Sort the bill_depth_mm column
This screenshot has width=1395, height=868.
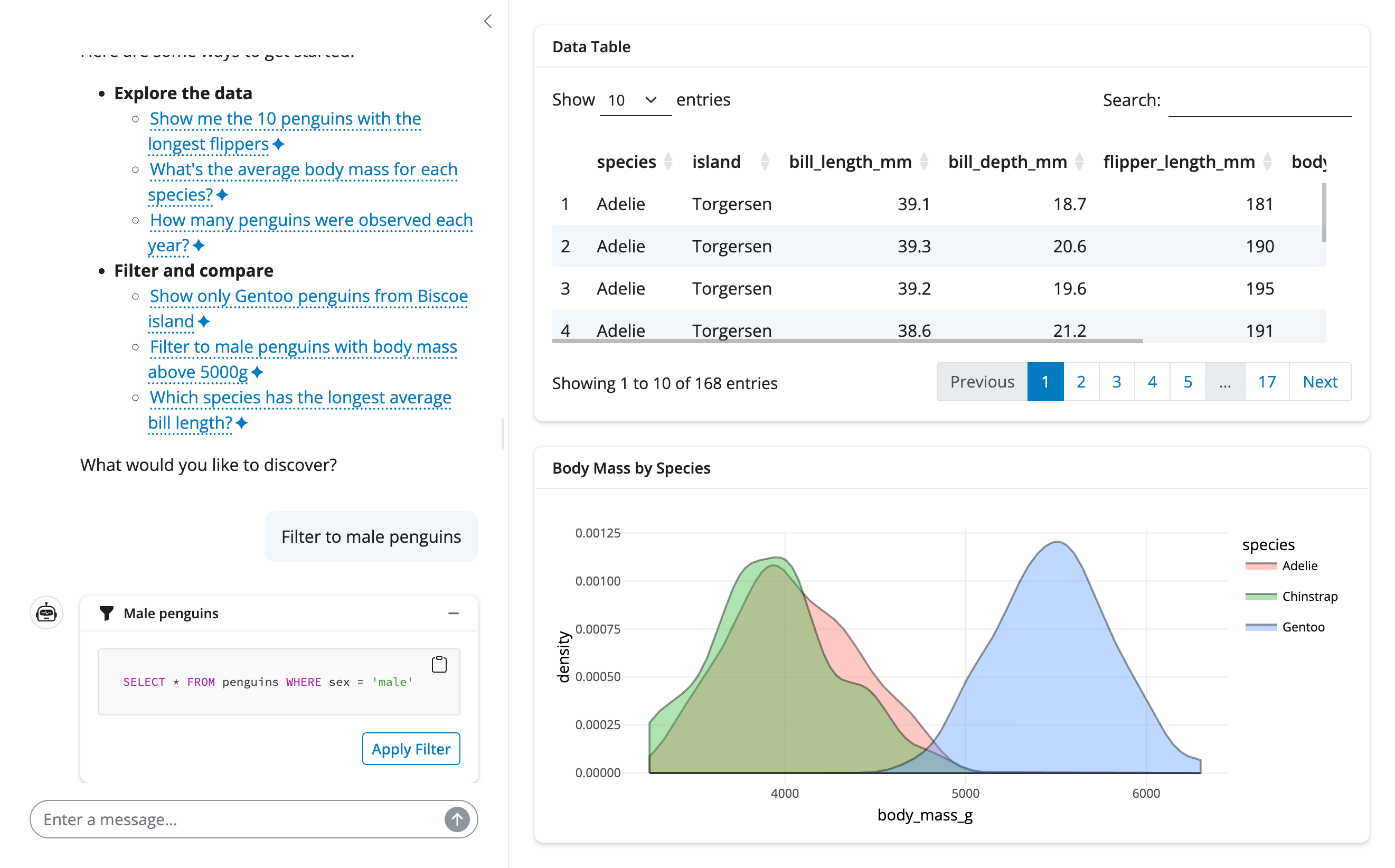[x=1080, y=162]
